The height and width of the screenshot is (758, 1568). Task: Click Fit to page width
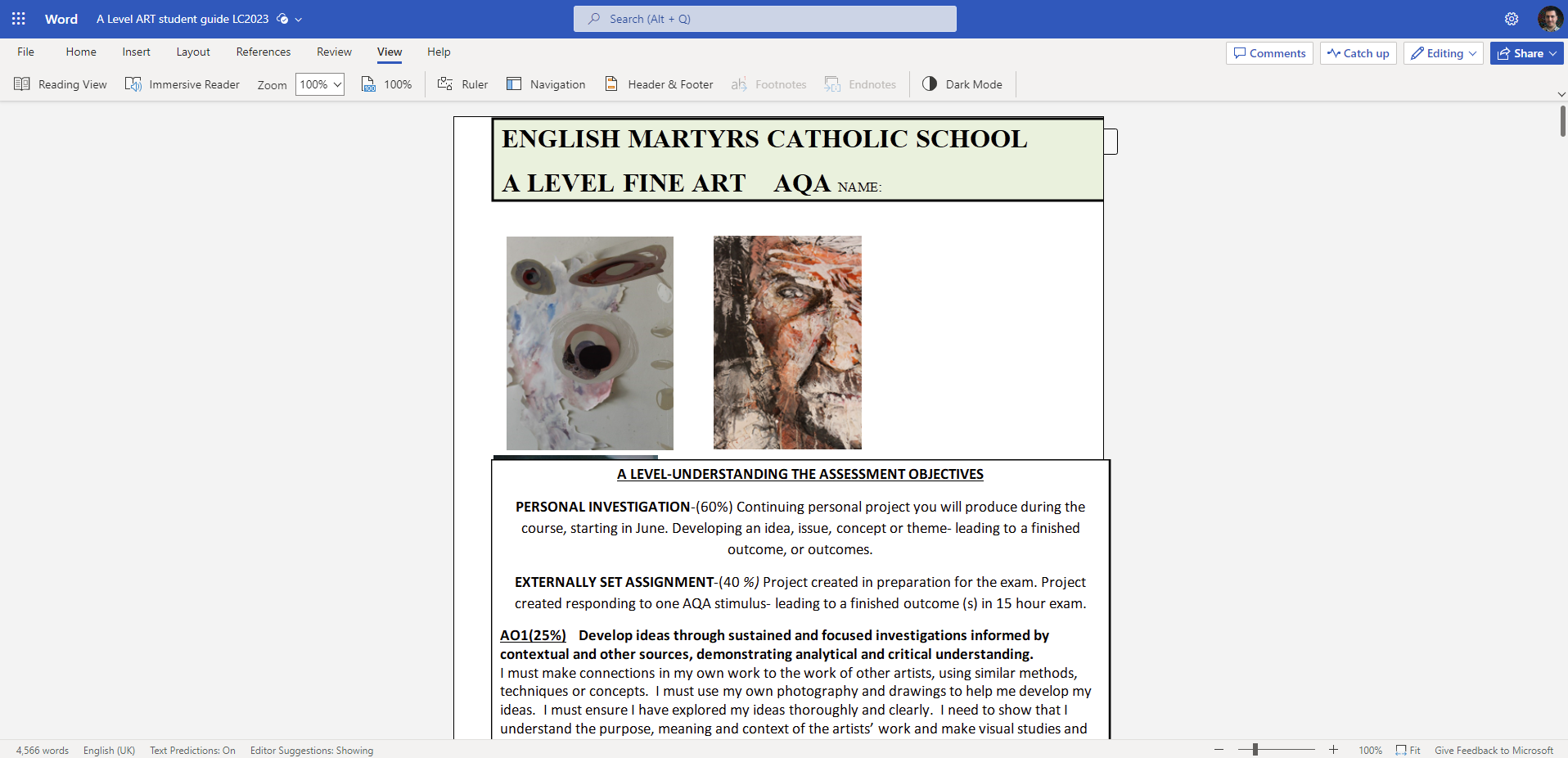click(1408, 751)
